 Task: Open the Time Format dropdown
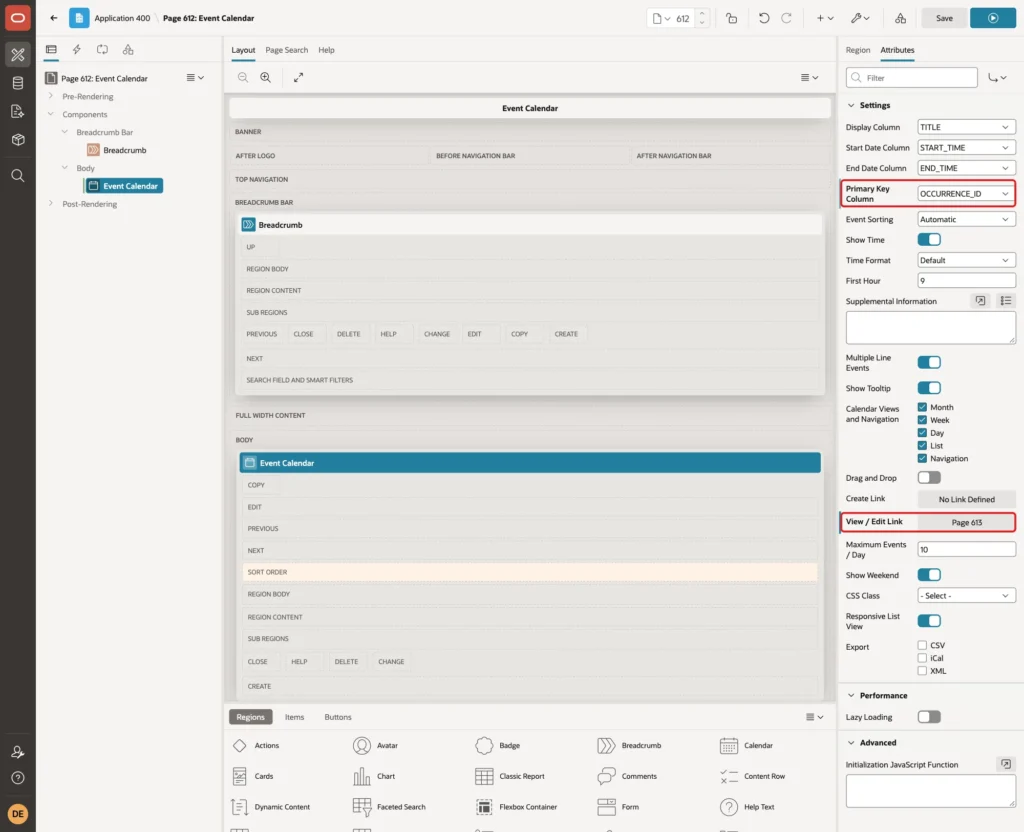pyautogui.click(x=967, y=260)
